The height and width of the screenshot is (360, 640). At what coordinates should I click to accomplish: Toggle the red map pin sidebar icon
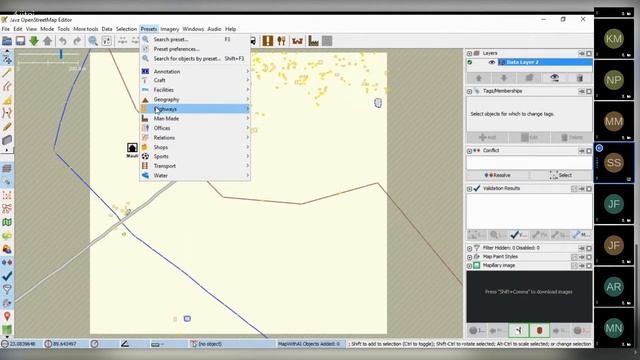click(x=7, y=316)
